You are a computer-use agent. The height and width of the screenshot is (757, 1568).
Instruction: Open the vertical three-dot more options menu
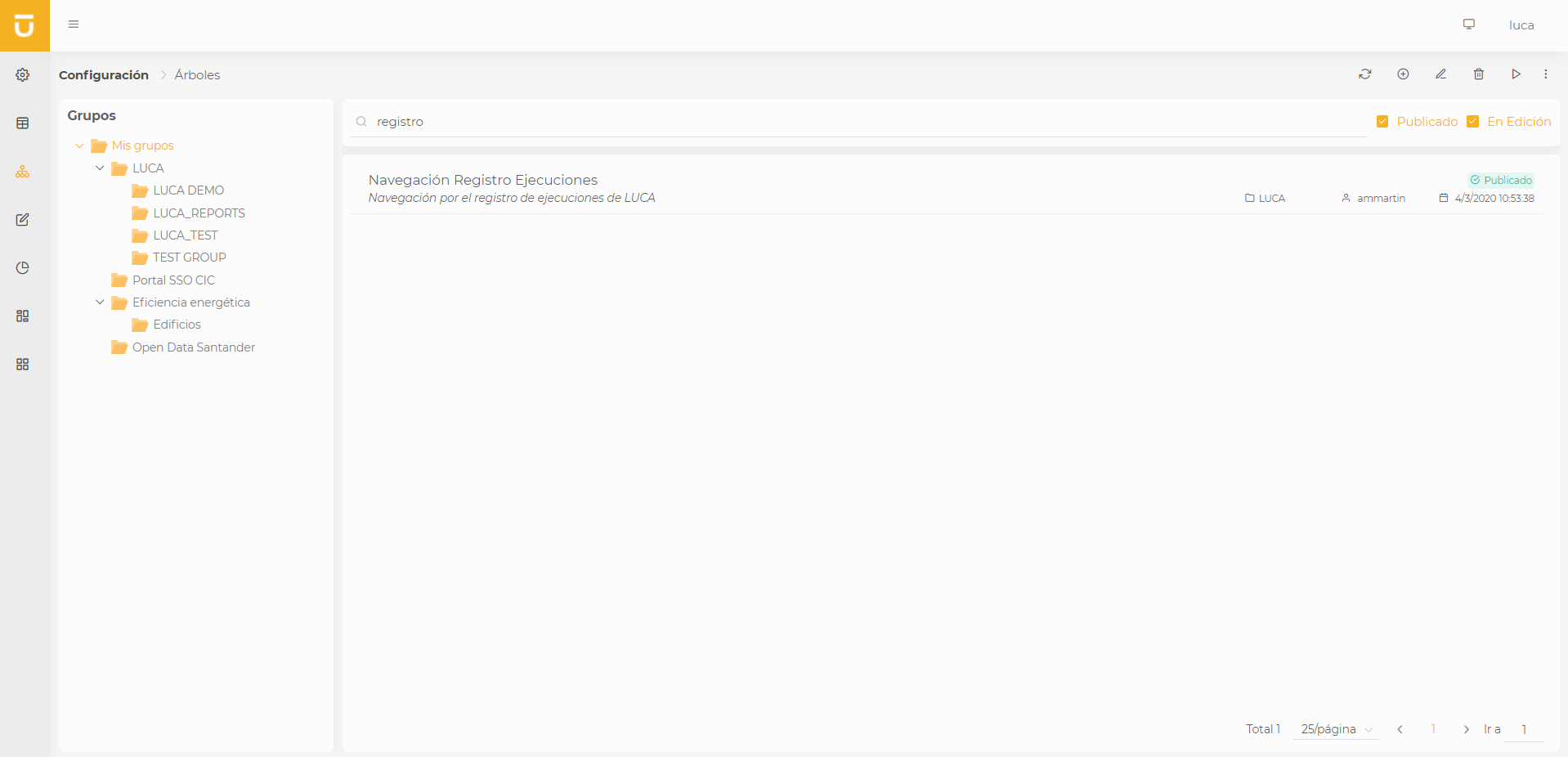(x=1545, y=74)
